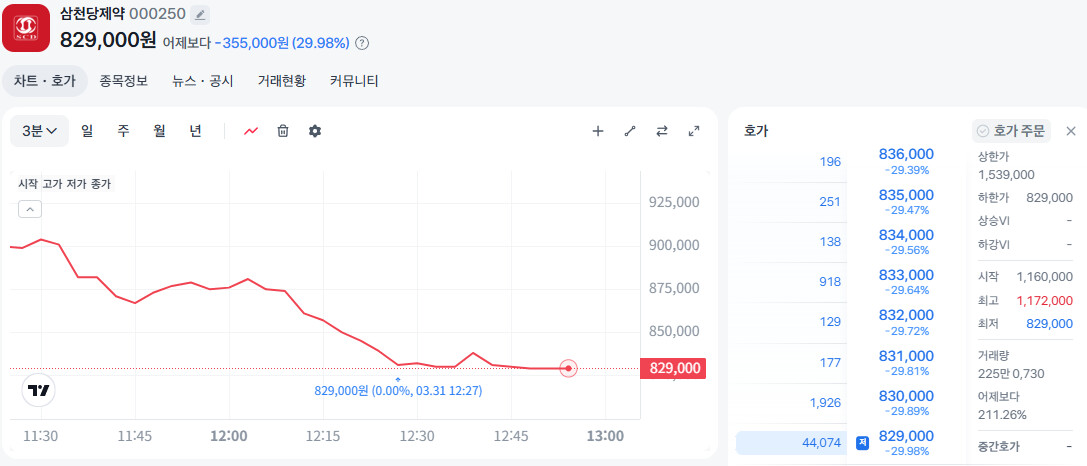Switch chart to line type icon
The image size is (1087, 466).
(251, 131)
